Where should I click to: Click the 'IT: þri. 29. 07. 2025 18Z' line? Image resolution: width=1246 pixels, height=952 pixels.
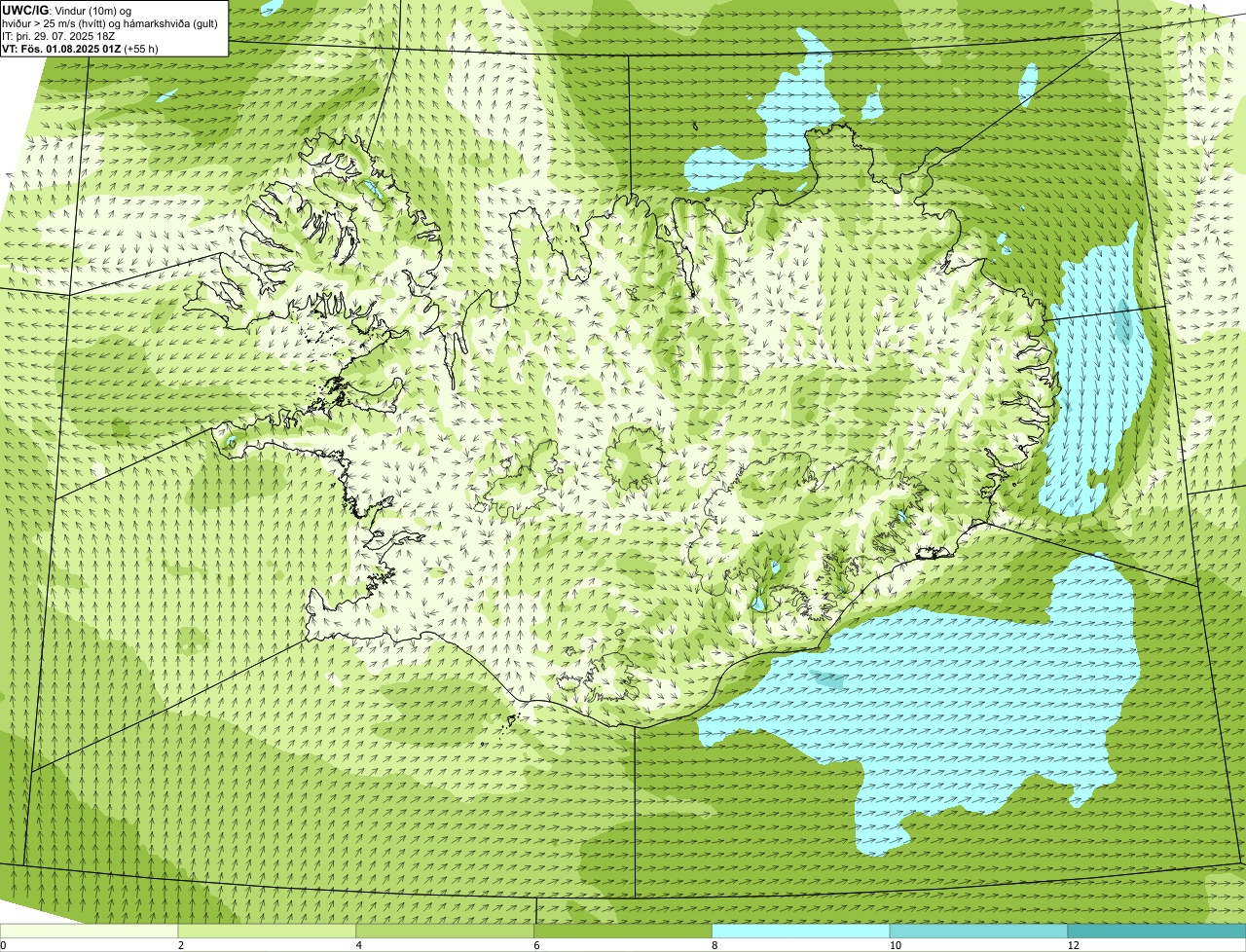tap(59, 36)
